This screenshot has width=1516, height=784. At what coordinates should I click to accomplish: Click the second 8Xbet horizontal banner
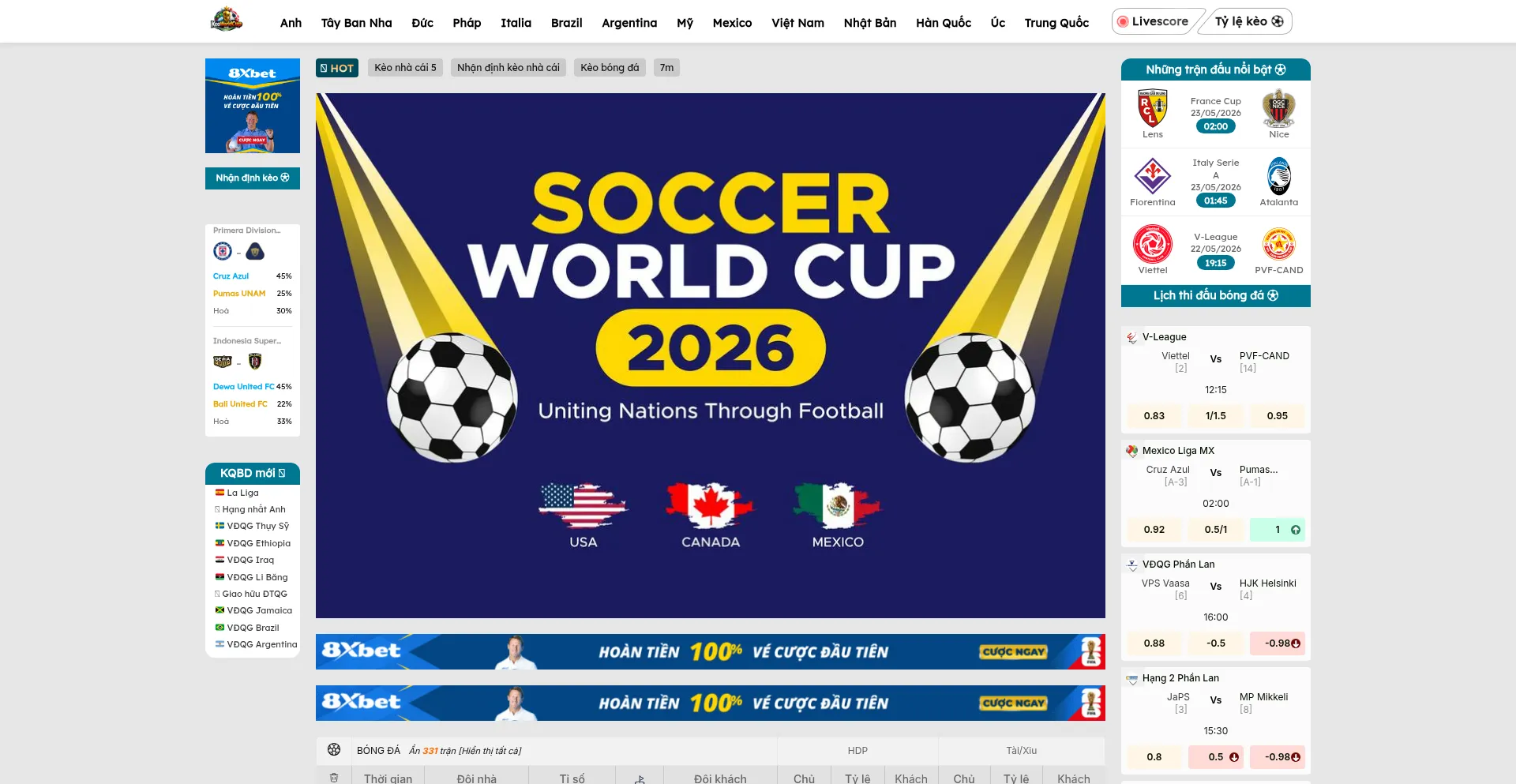711,703
